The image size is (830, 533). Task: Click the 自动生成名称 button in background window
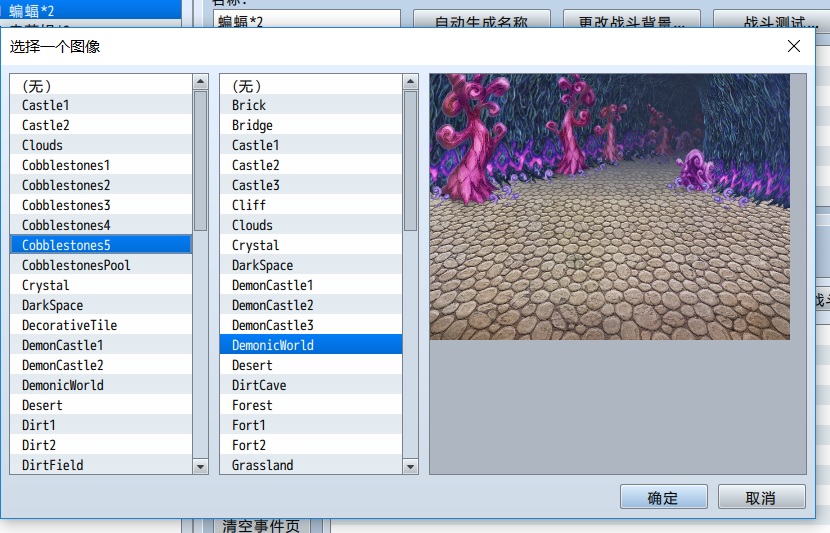tap(482, 19)
